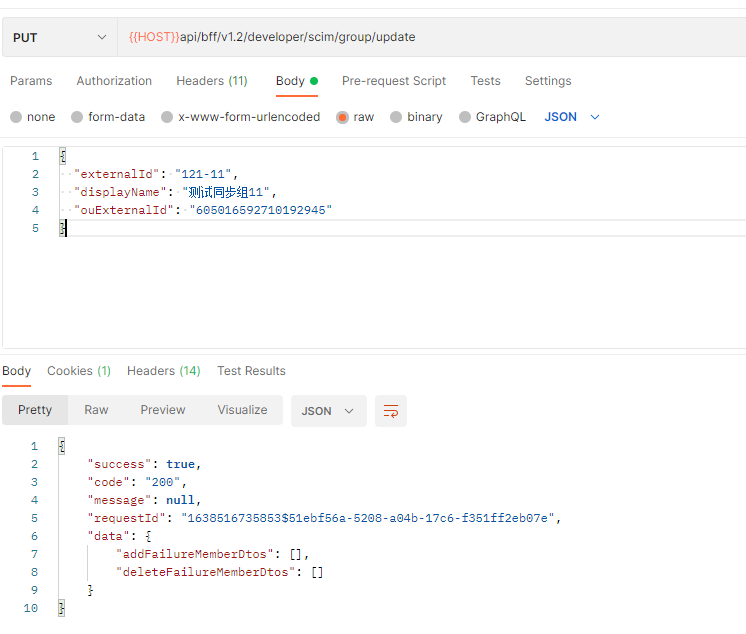Click the Visualize response button
Viewport: 746px width, 634px height.
click(242, 410)
